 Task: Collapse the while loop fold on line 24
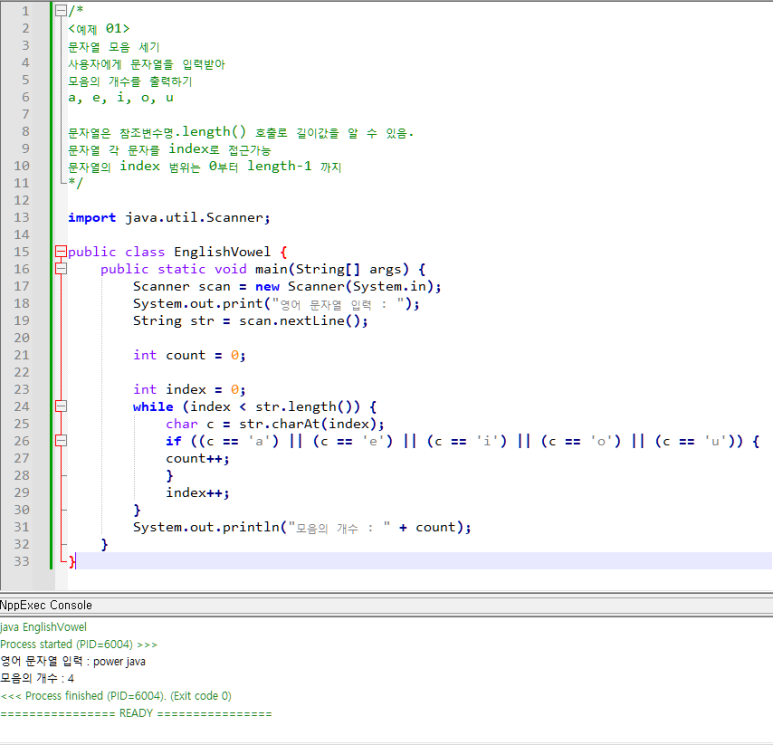point(61,406)
